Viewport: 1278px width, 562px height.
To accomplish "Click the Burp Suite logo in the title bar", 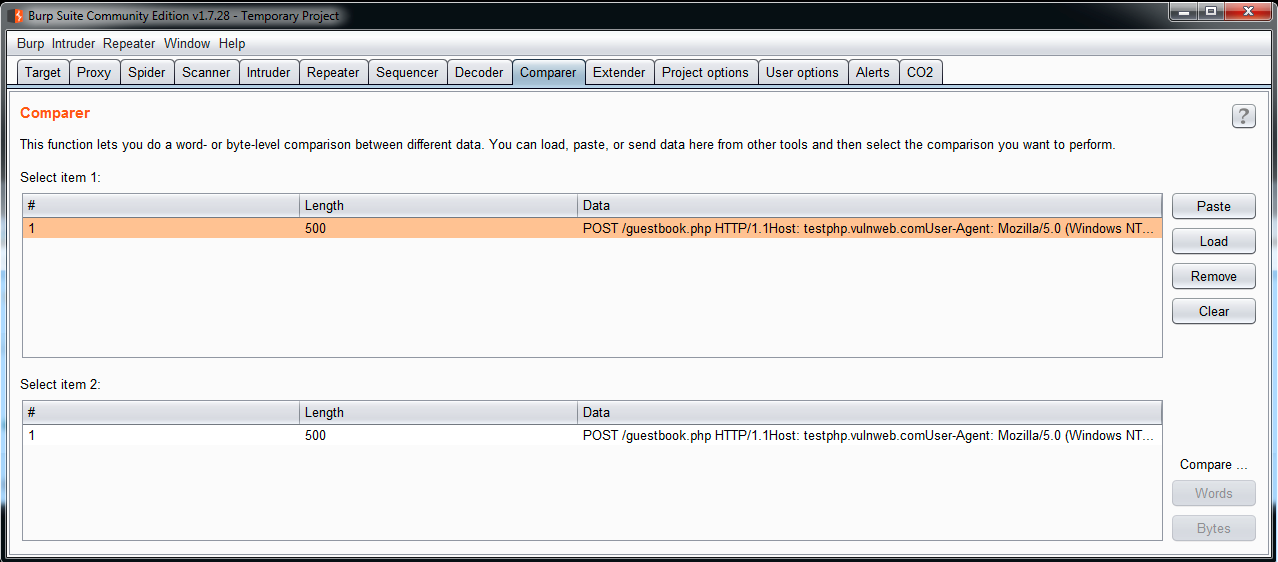I will pyautogui.click(x=15, y=15).
